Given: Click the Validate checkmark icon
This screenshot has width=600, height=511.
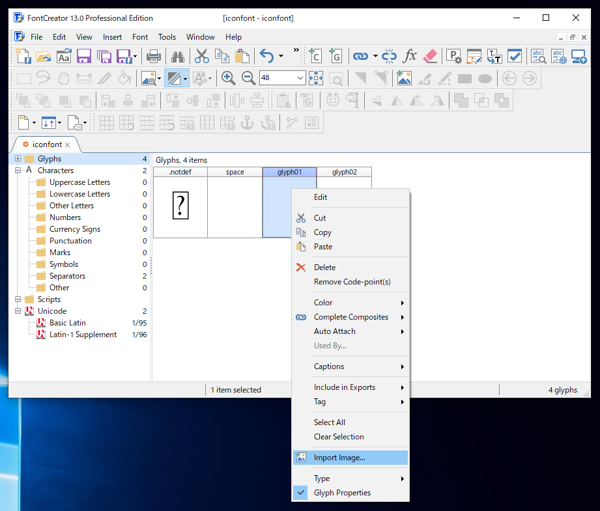Looking at the screenshot, I should click(514, 56).
